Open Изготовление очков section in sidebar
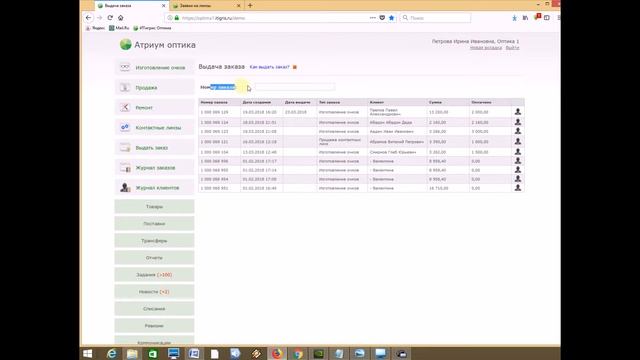 click(x=155, y=67)
